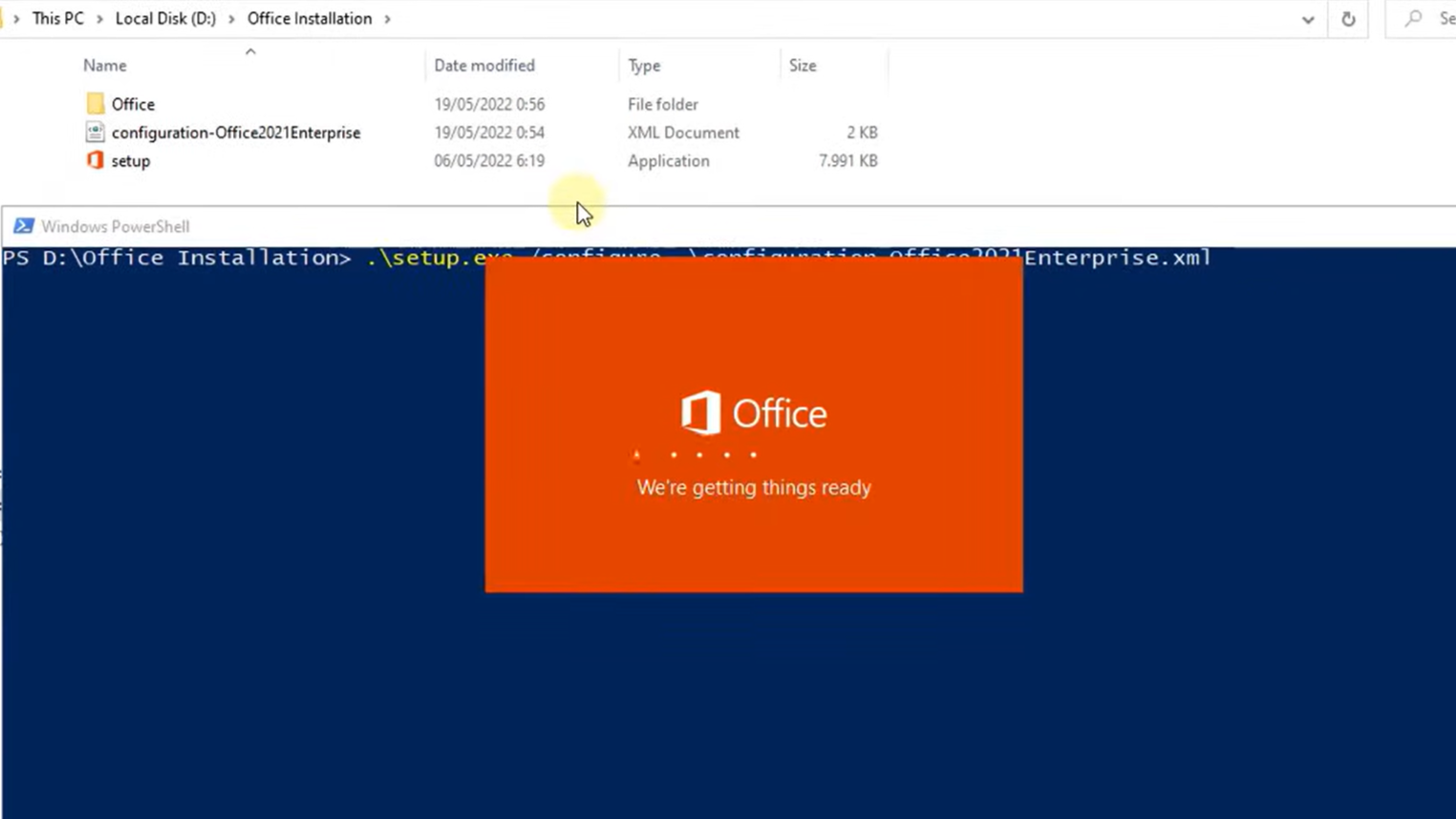Click date 06/05/2022 6:19 cell
The height and width of the screenshot is (819, 1456).
click(x=489, y=161)
